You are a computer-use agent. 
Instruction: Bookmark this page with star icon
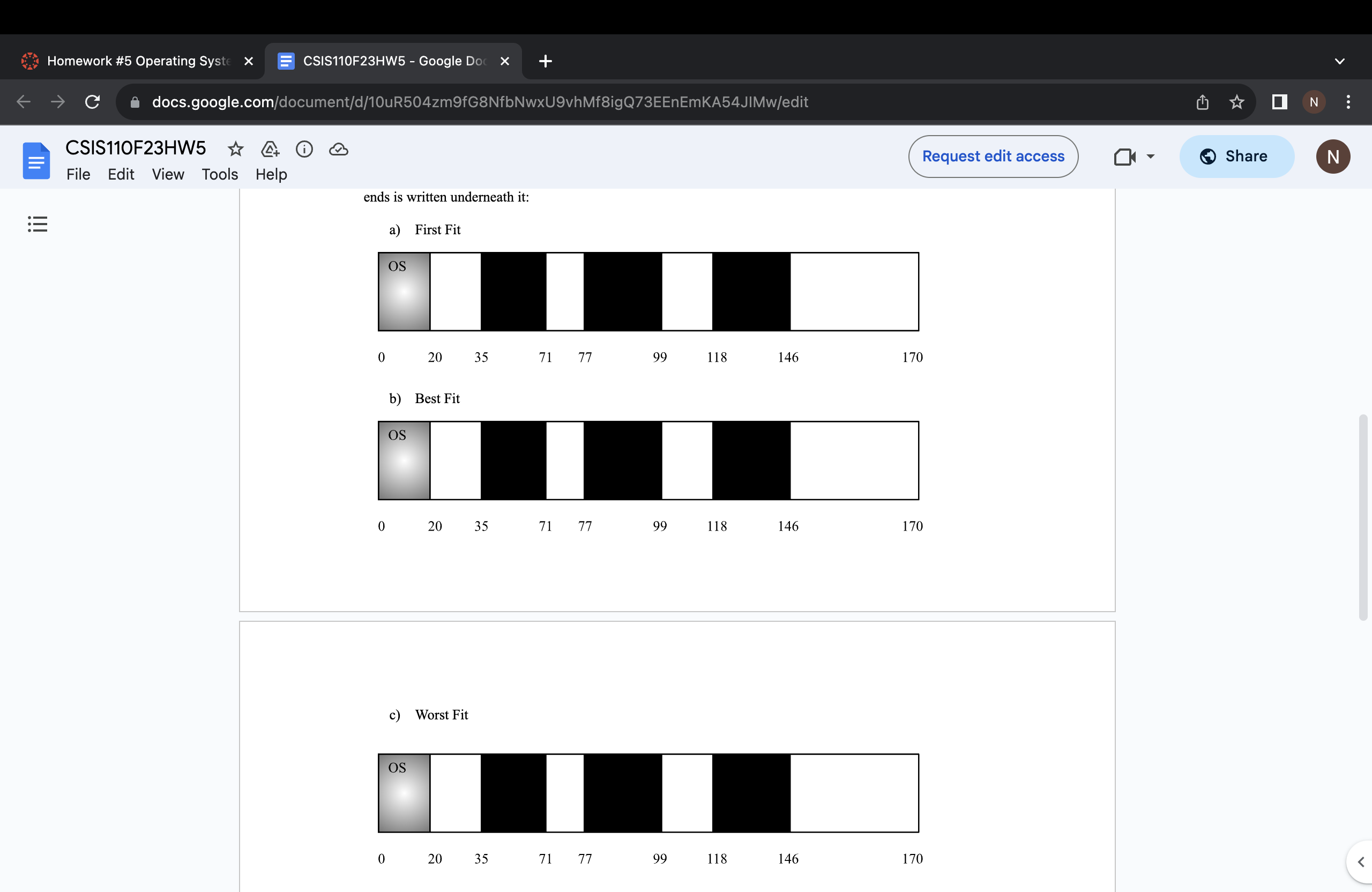1236,102
